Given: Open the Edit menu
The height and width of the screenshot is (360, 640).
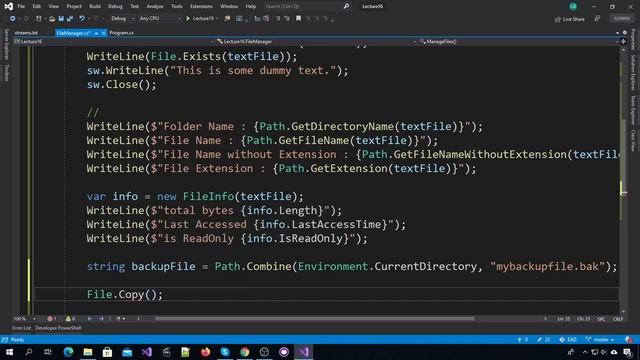Looking at the screenshot, I should tap(37, 7).
